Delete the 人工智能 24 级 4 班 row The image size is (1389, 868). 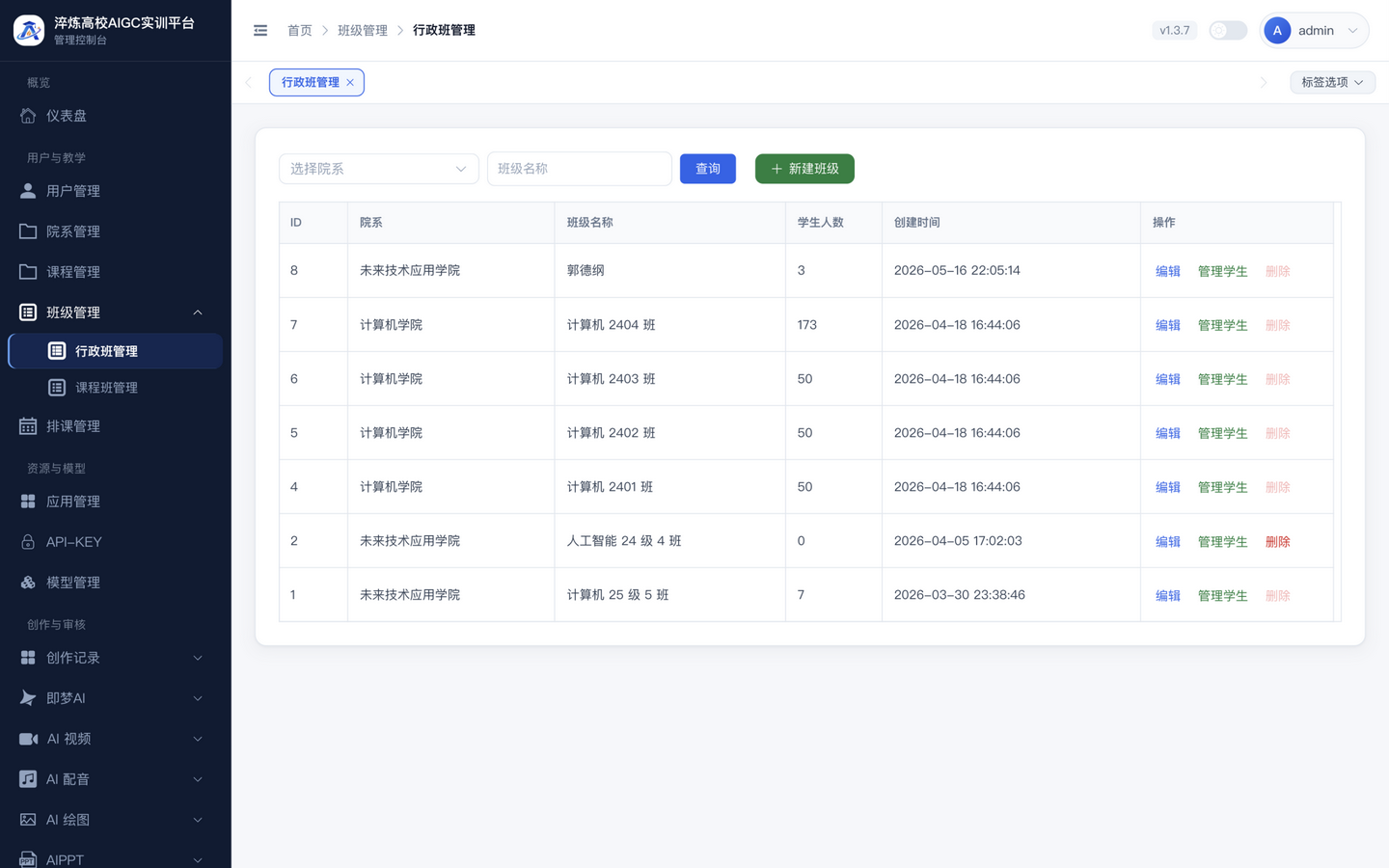[1277, 541]
